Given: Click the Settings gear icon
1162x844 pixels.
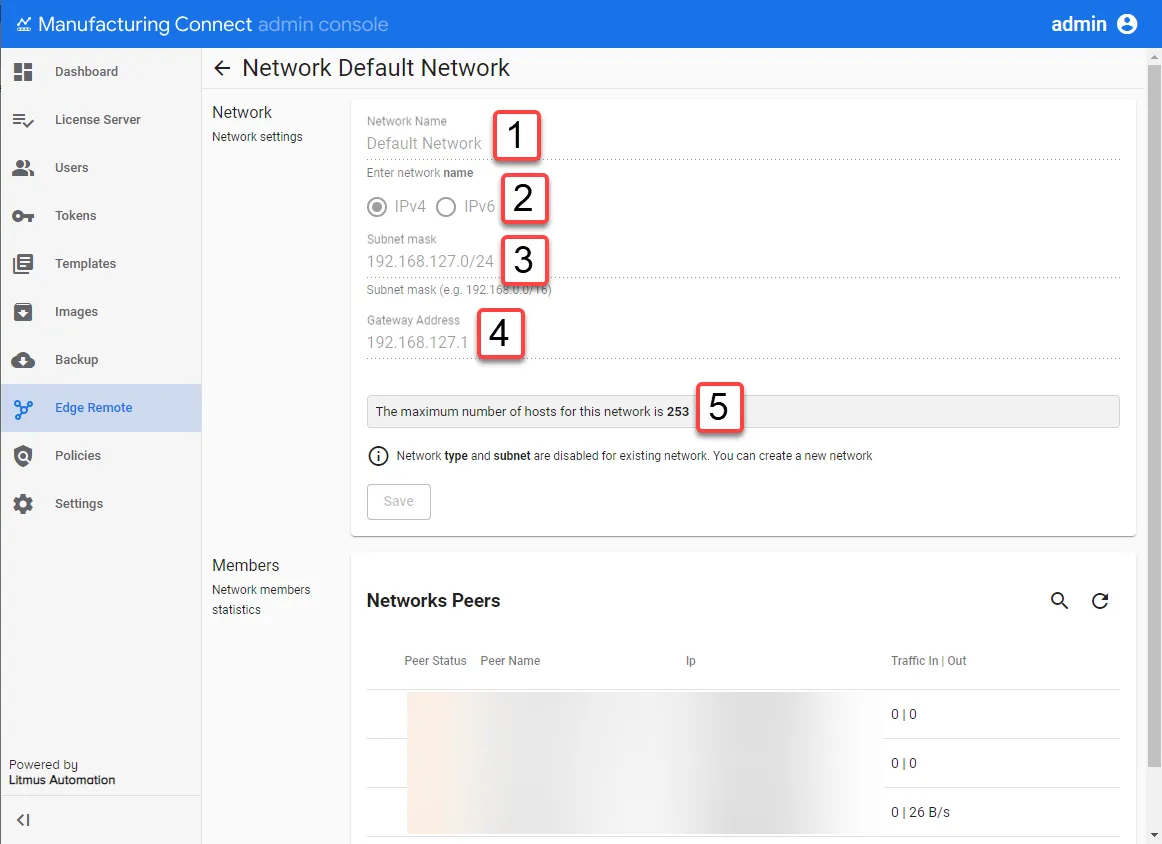Looking at the screenshot, I should tap(23, 504).
